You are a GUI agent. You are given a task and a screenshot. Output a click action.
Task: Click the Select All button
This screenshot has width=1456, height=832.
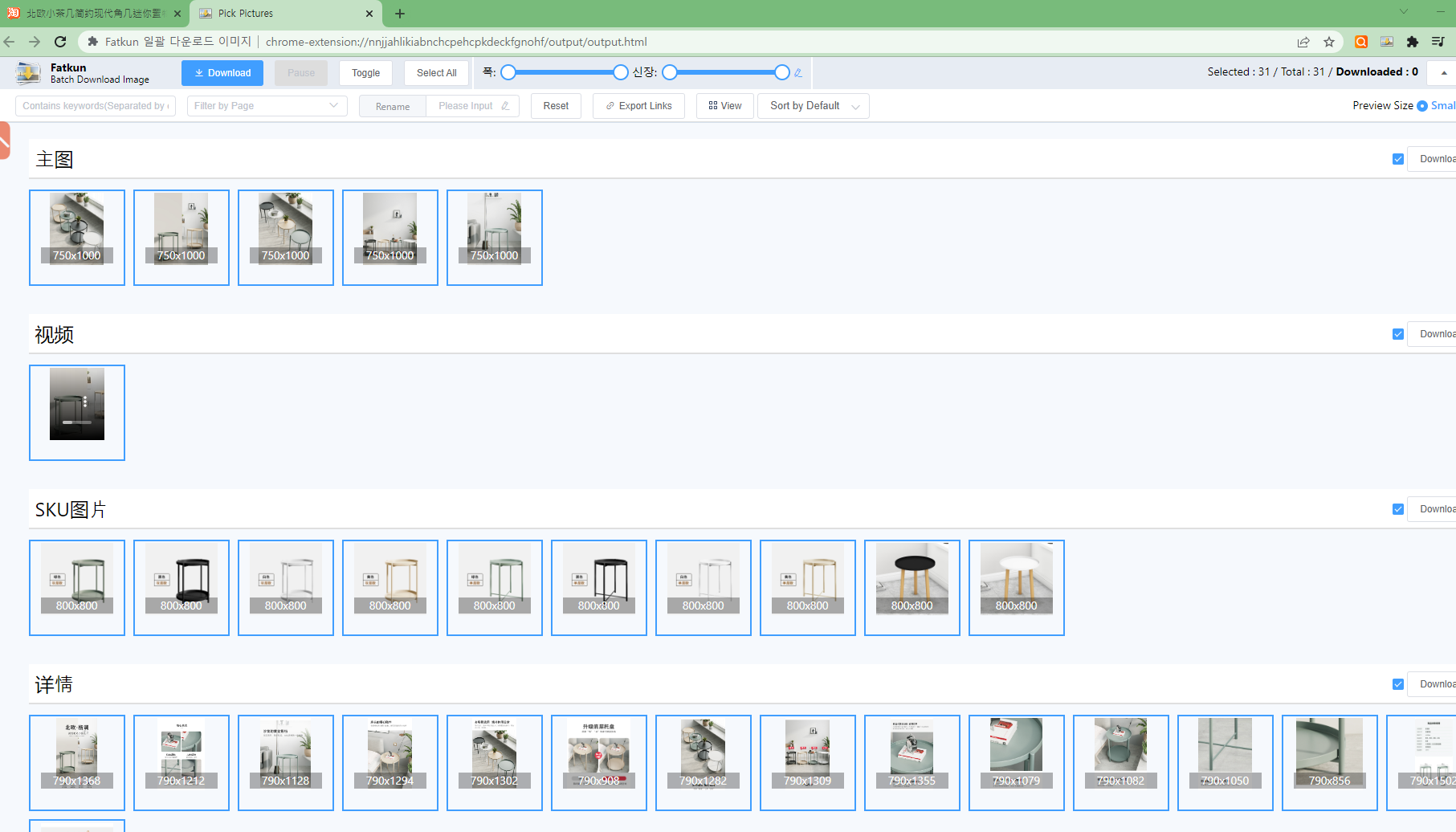(x=436, y=73)
